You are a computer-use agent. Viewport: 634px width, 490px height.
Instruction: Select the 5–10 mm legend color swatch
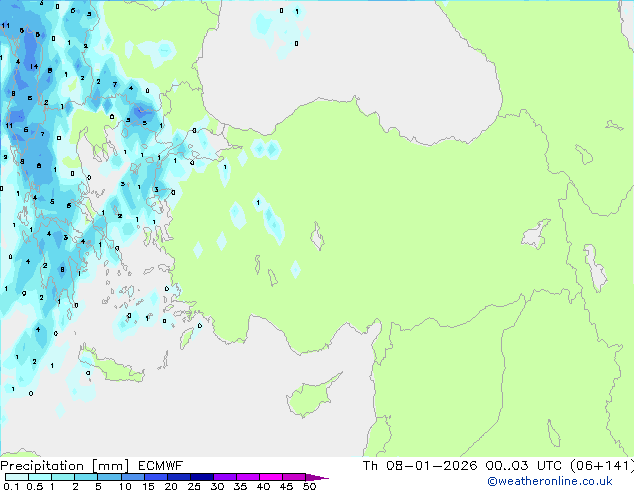click(x=109, y=477)
